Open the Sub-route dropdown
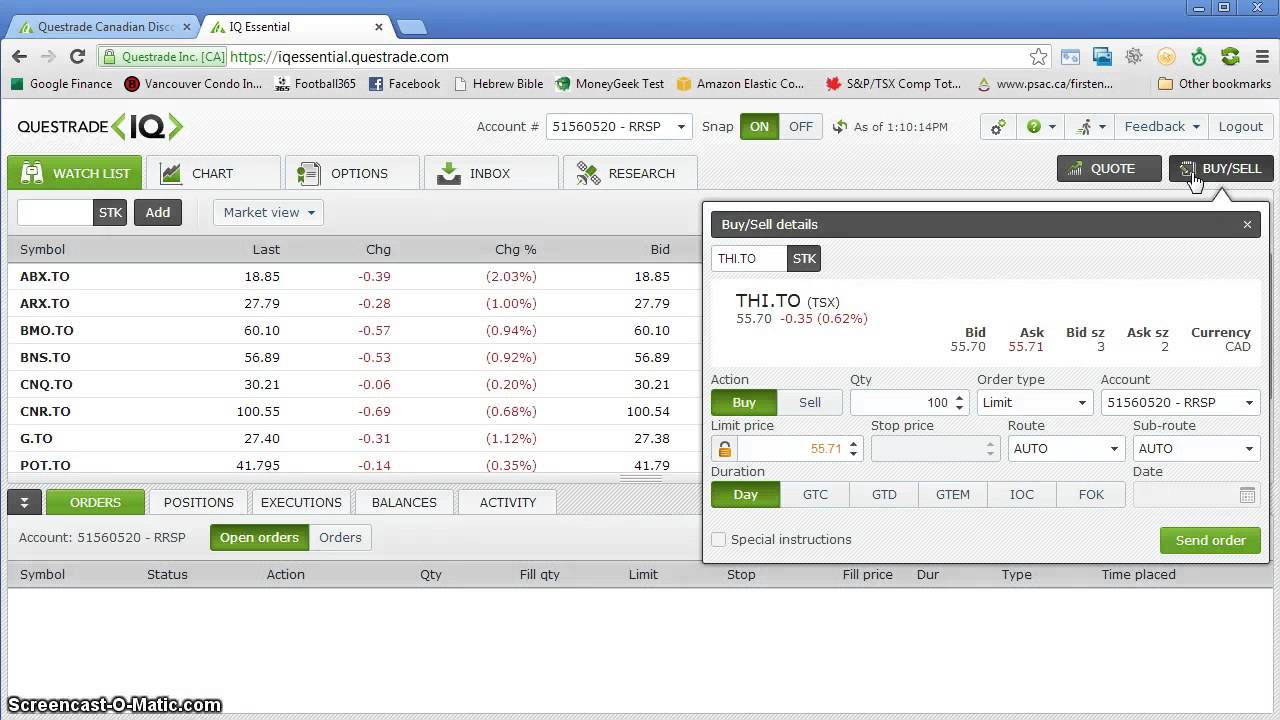1280x720 pixels. pyautogui.click(x=1196, y=449)
